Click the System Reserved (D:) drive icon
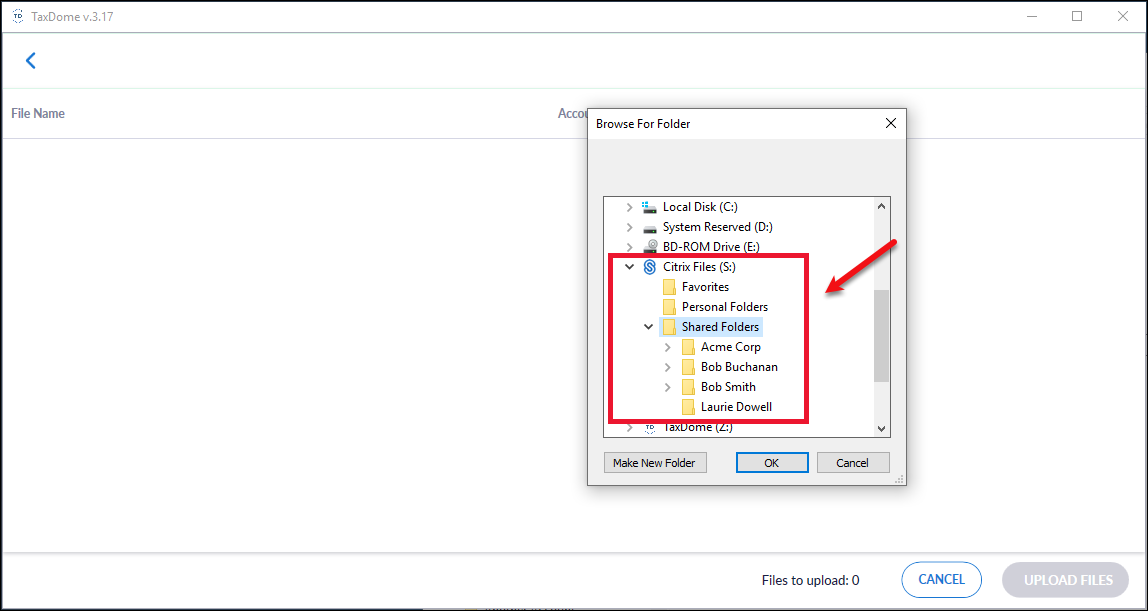The image size is (1148, 611). 650,227
